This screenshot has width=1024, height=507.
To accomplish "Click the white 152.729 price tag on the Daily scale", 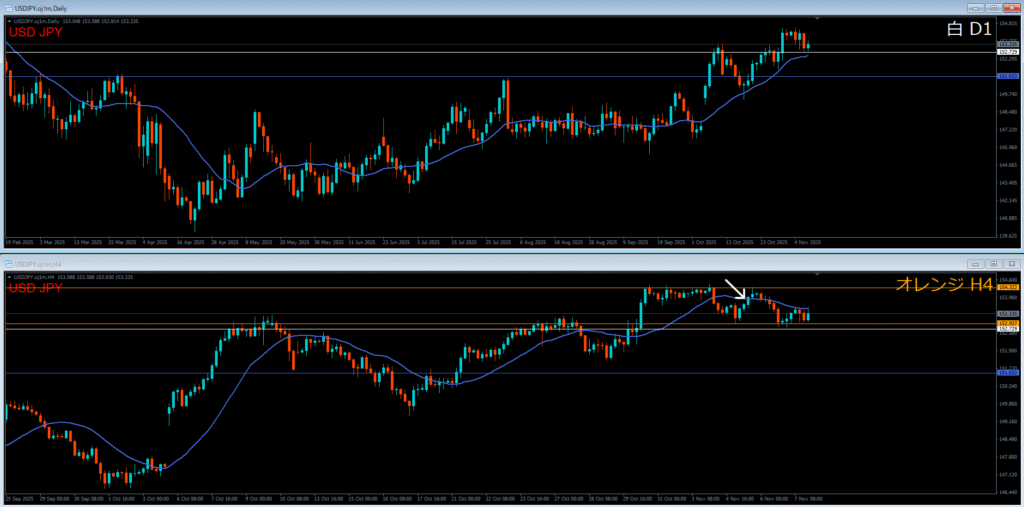I will pyautogui.click(x=1008, y=51).
